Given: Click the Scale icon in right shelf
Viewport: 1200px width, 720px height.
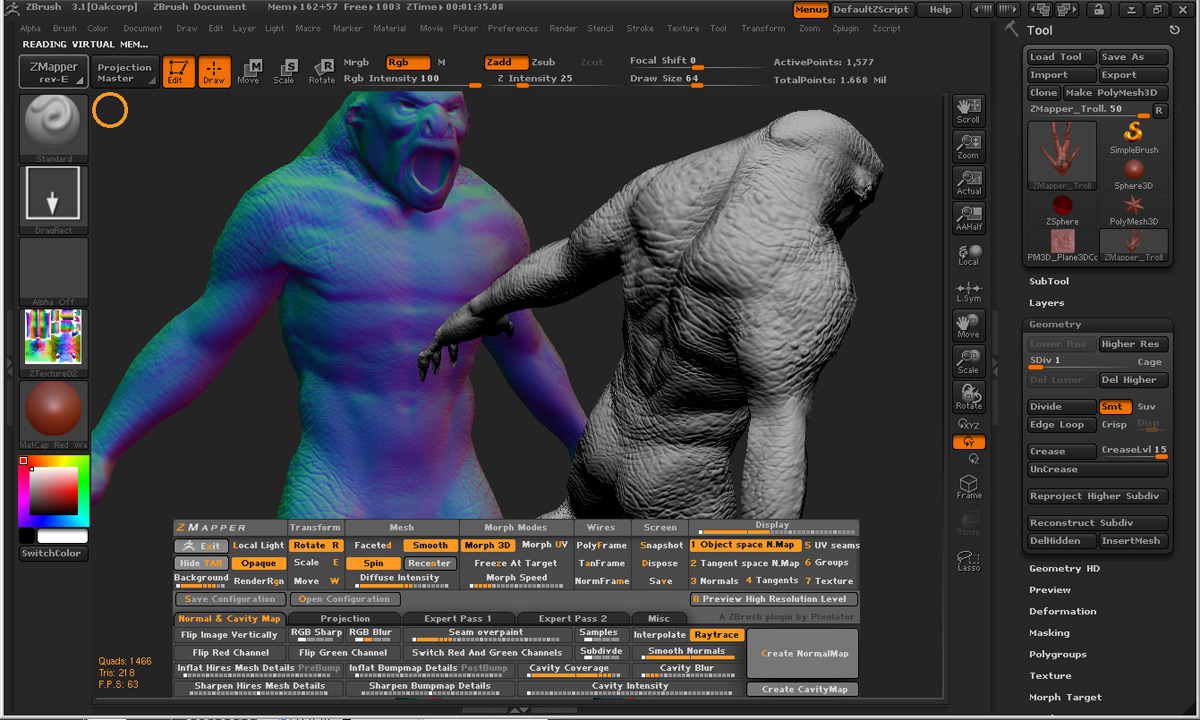Looking at the screenshot, I should pyautogui.click(x=969, y=362).
